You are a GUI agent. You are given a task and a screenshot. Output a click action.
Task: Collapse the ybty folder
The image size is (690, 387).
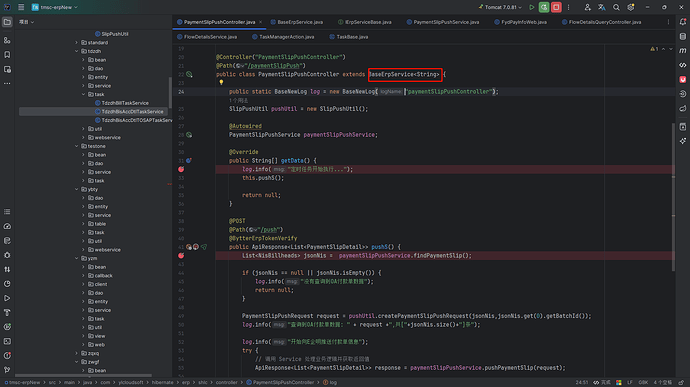coord(77,189)
